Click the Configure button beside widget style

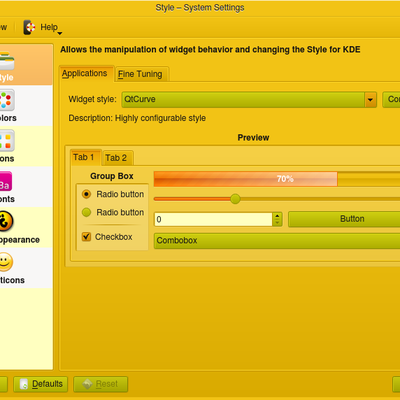tap(391, 100)
